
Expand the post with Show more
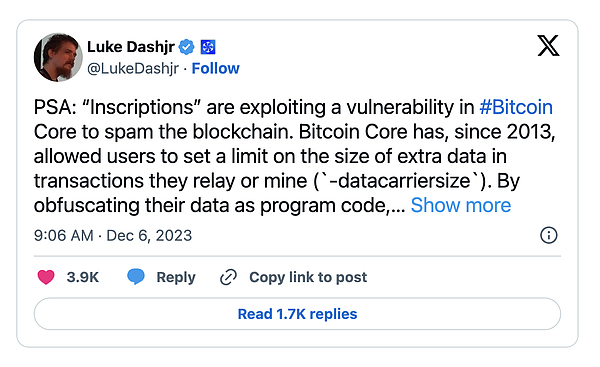pyautogui.click(x=461, y=206)
